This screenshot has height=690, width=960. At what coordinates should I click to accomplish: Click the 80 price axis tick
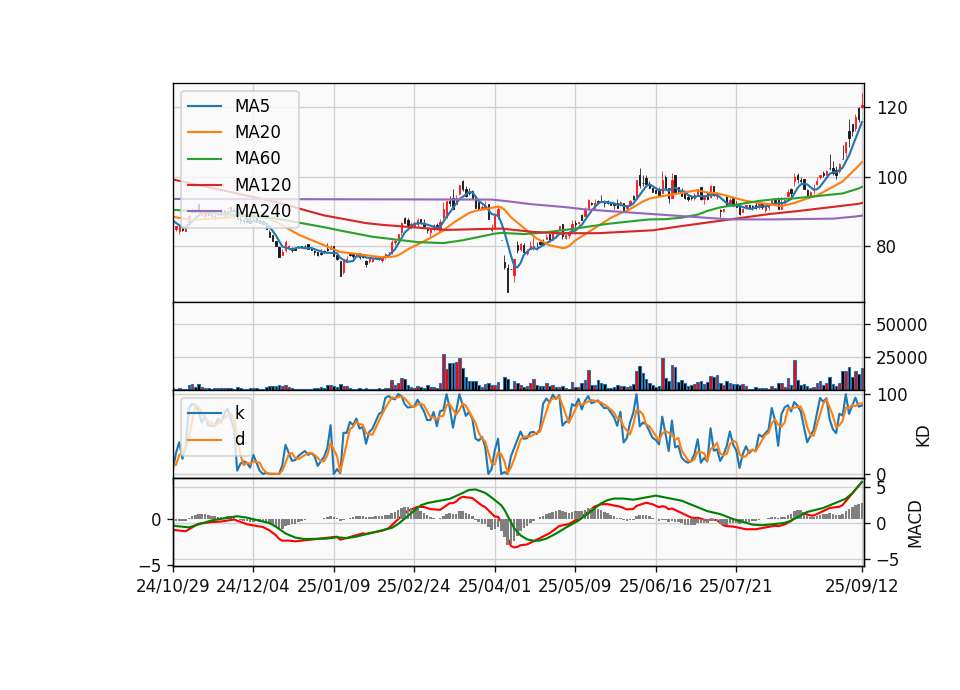[887, 247]
